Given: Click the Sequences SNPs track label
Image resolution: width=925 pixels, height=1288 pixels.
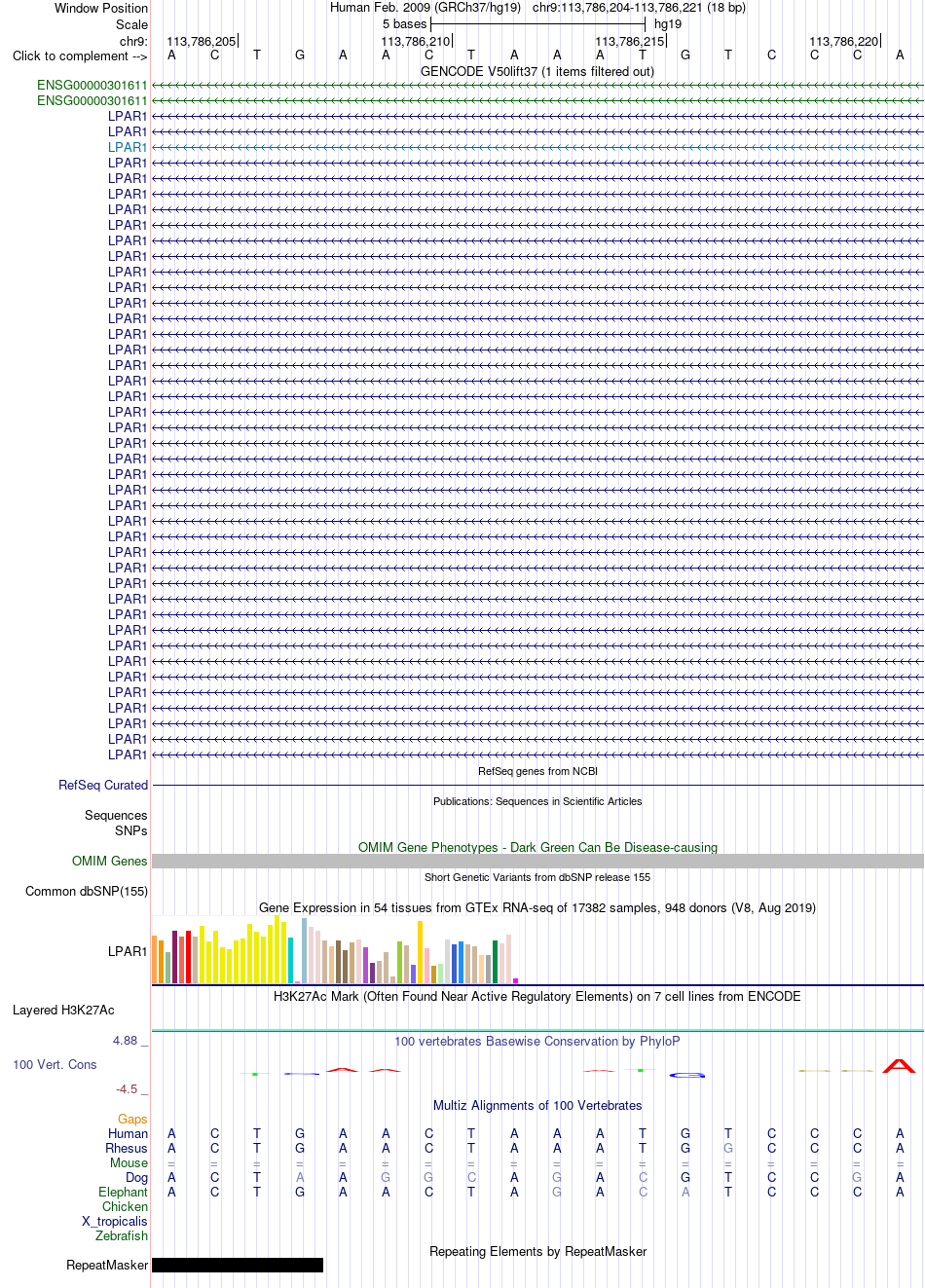Looking at the screenshot, I should point(116,823).
